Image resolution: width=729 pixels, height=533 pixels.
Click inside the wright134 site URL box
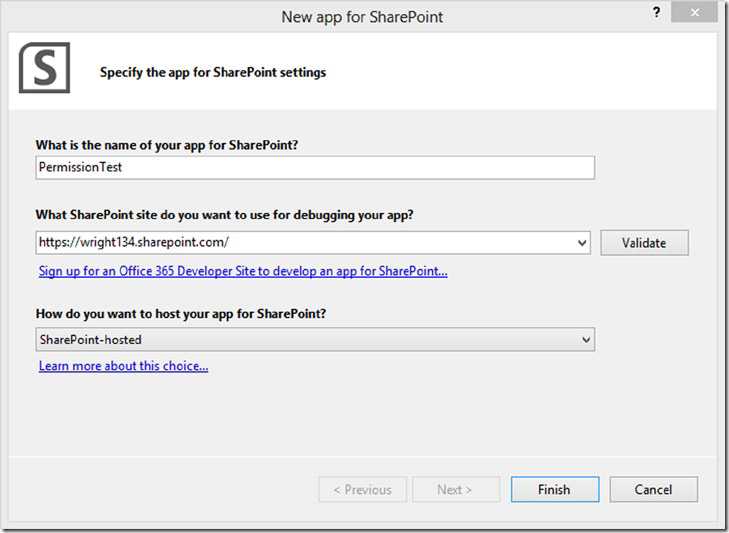point(300,242)
